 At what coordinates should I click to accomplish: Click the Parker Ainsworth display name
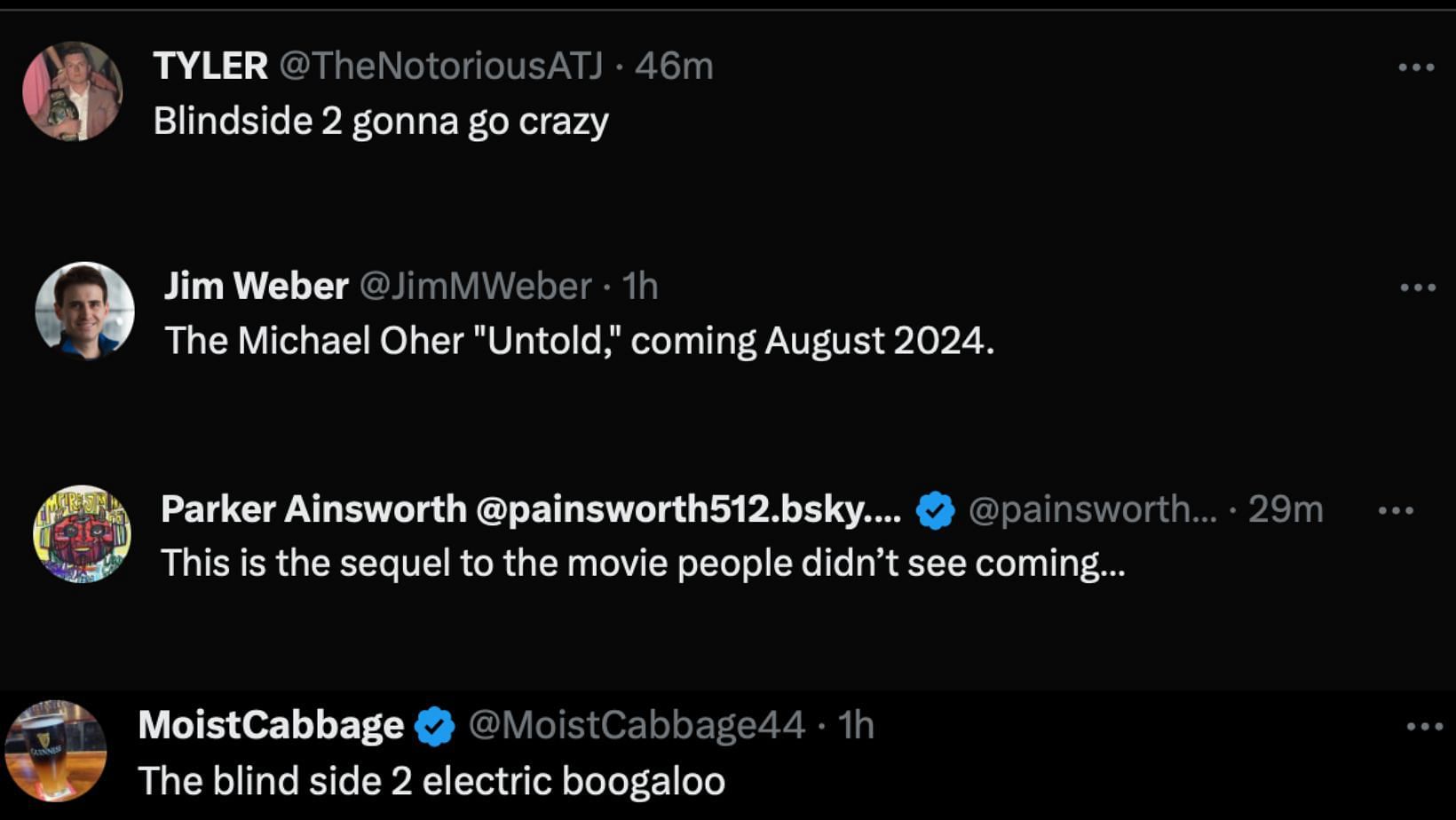coord(313,509)
